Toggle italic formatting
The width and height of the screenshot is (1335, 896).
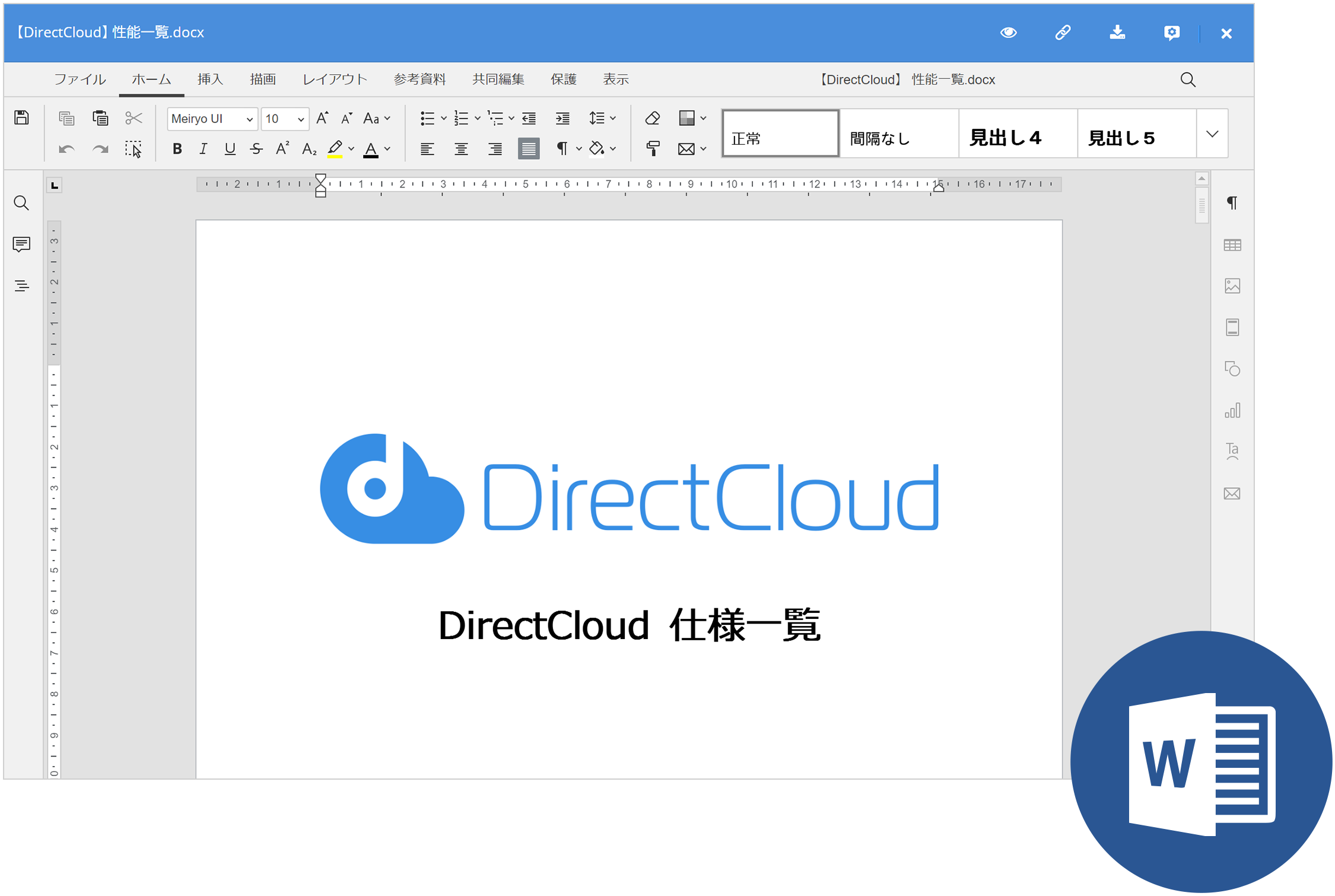click(204, 149)
